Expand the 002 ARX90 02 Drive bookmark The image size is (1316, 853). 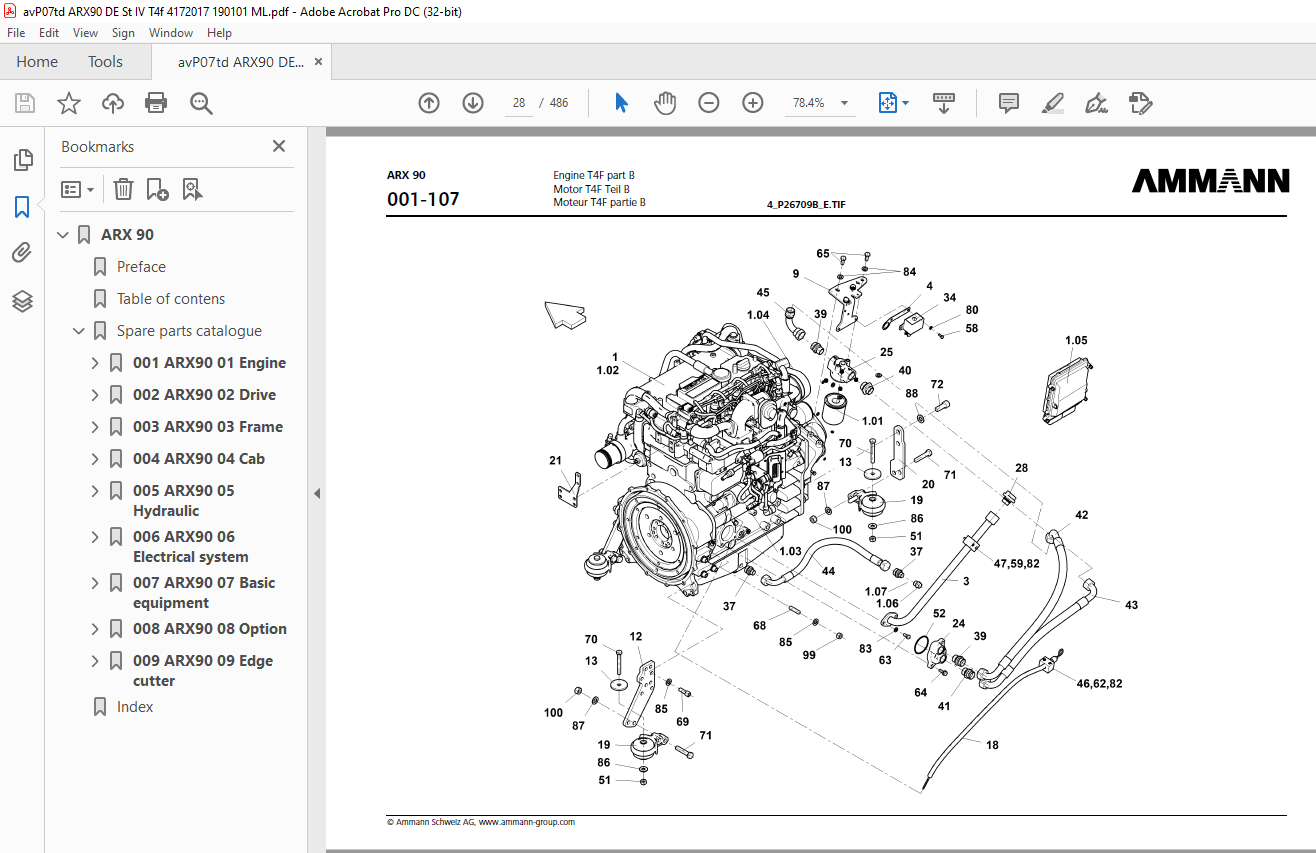pos(96,395)
